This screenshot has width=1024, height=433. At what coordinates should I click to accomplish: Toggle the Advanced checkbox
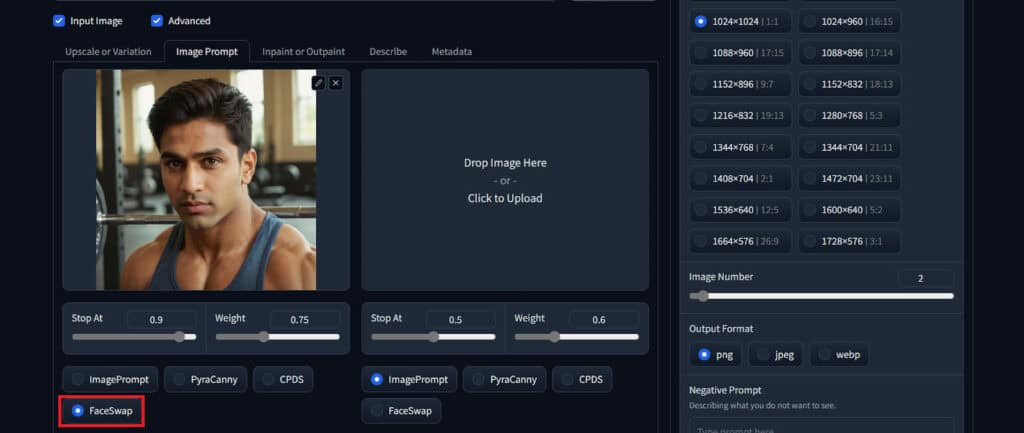point(157,21)
